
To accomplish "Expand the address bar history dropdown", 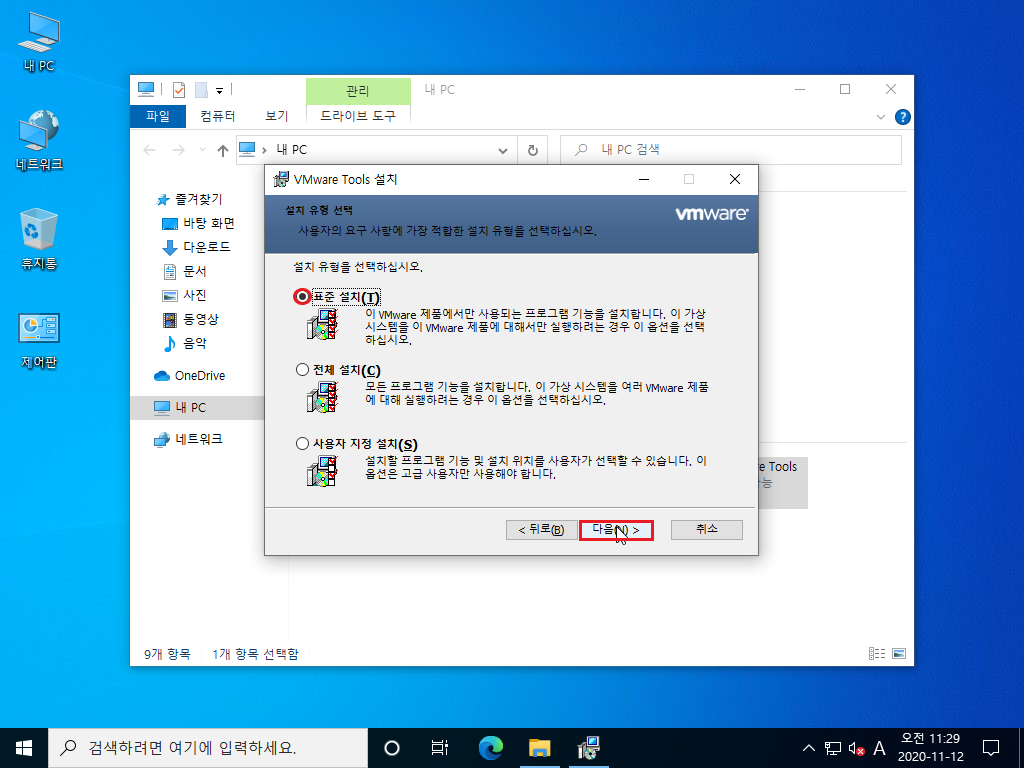I will click(503, 151).
